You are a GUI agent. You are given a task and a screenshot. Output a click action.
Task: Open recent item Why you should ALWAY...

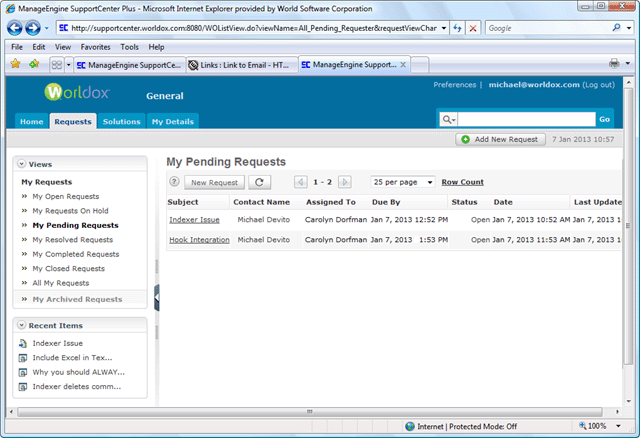point(78,372)
